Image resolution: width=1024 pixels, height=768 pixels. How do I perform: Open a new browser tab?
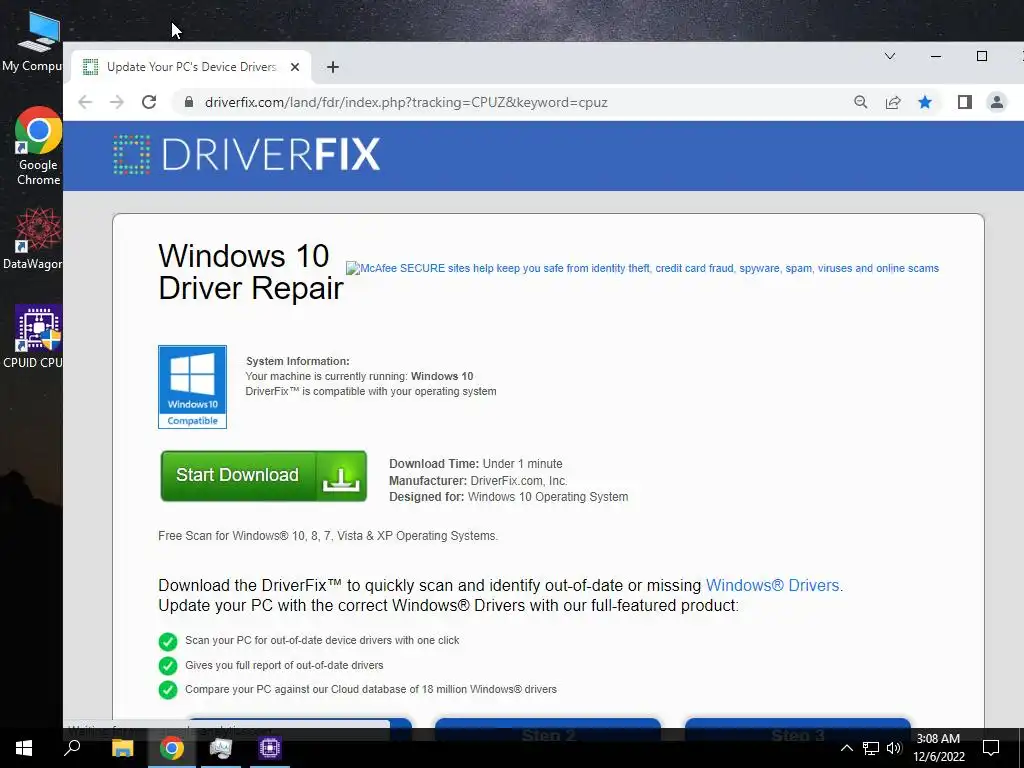point(332,67)
